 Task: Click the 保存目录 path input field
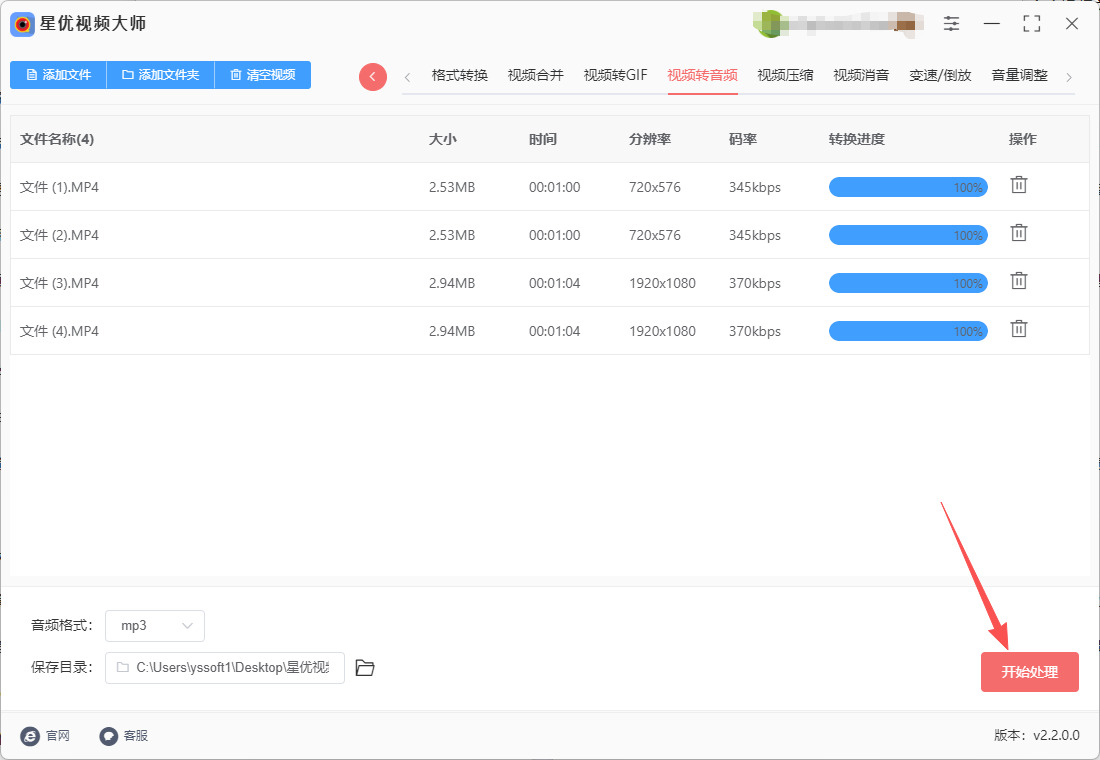(225, 668)
